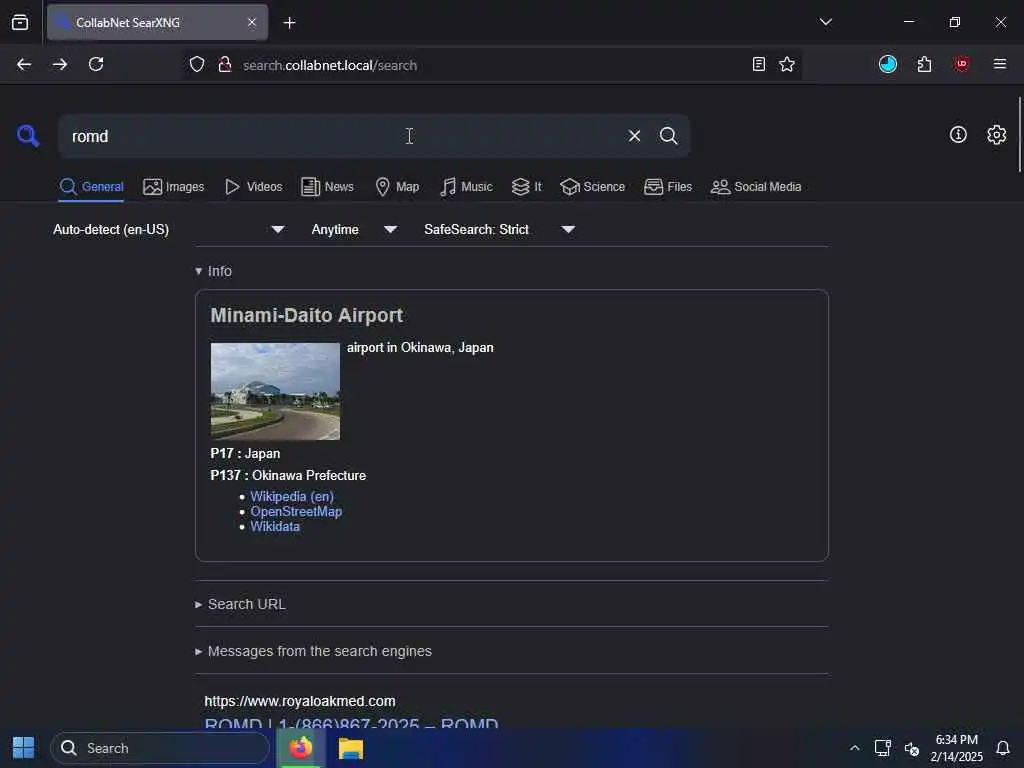The width and height of the screenshot is (1024, 768).
Task: Click the insecure connection padlock icon
Action: pos(225,65)
